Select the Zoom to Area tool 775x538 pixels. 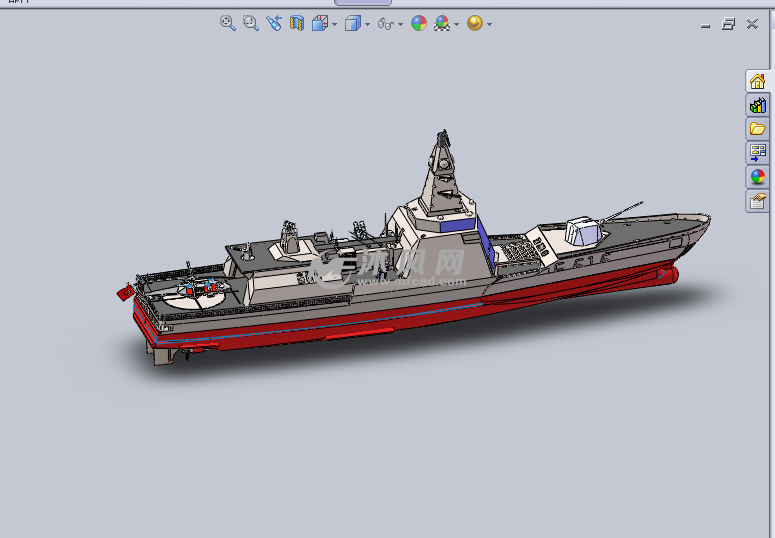[x=251, y=23]
